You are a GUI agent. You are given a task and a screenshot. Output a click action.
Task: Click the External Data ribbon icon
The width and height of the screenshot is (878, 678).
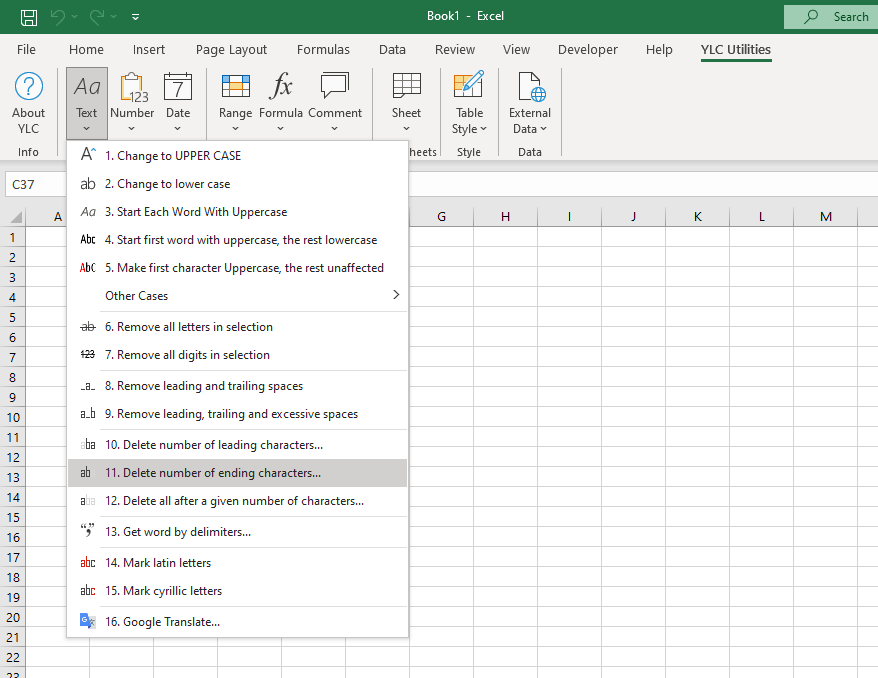pyautogui.click(x=530, y=87)
